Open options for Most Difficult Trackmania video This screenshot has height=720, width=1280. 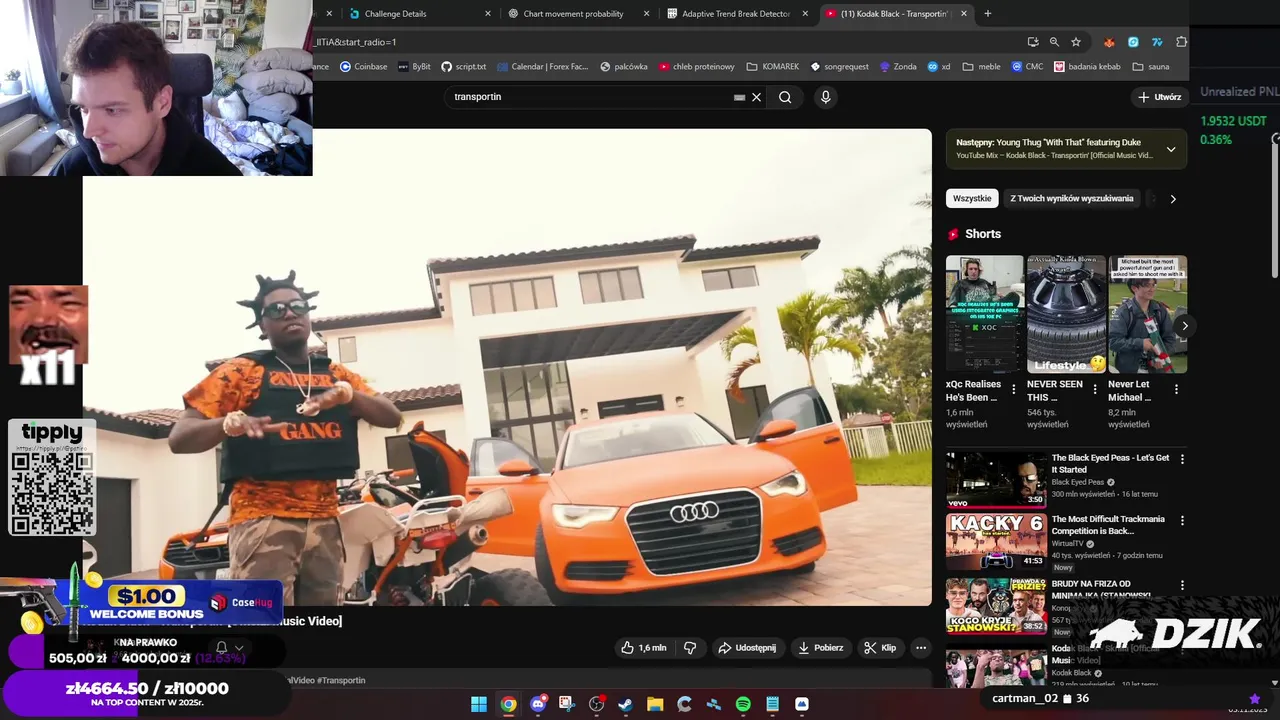pos(1182,521)
